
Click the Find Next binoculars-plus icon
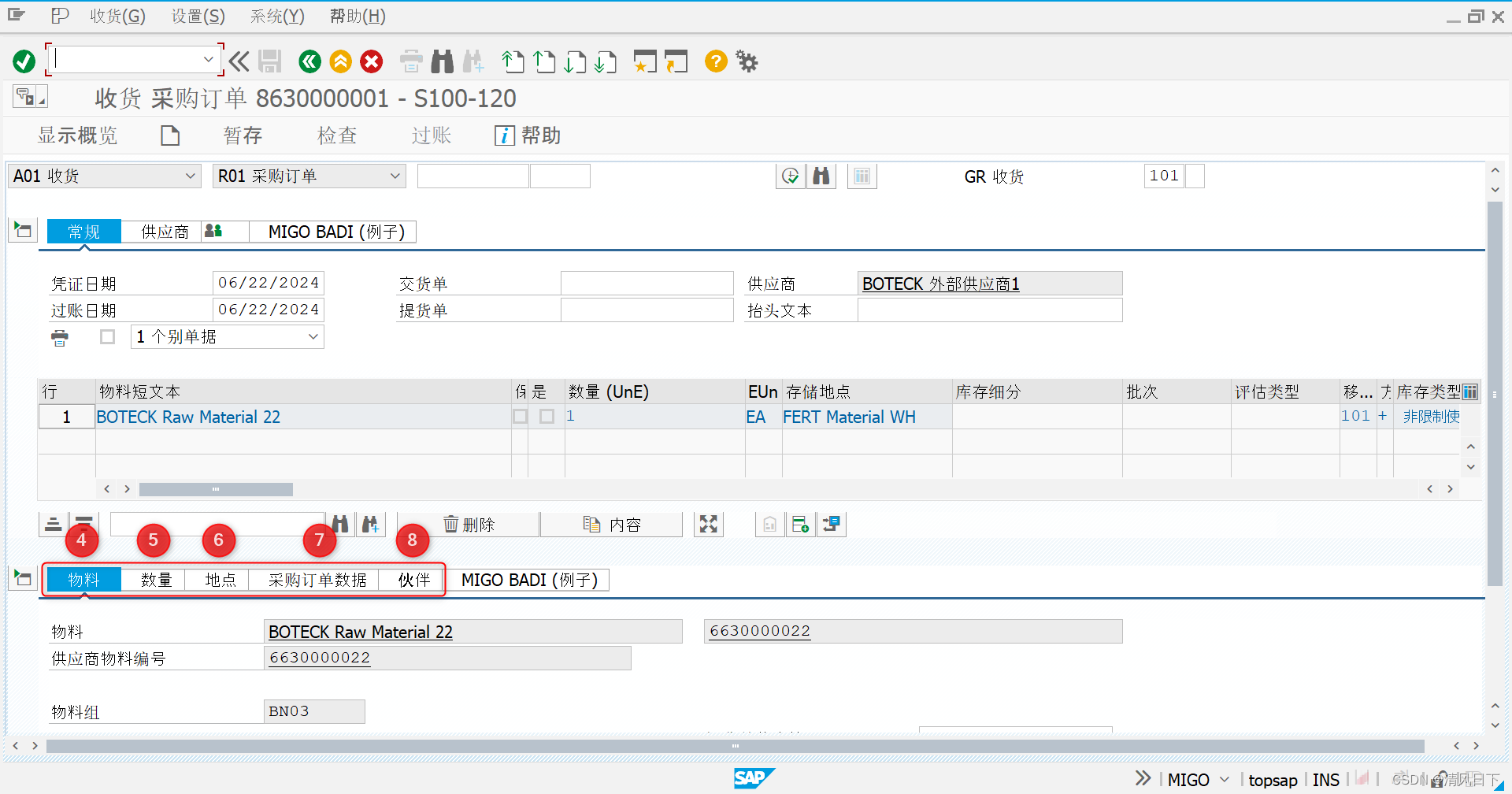(x=473, y=61)
